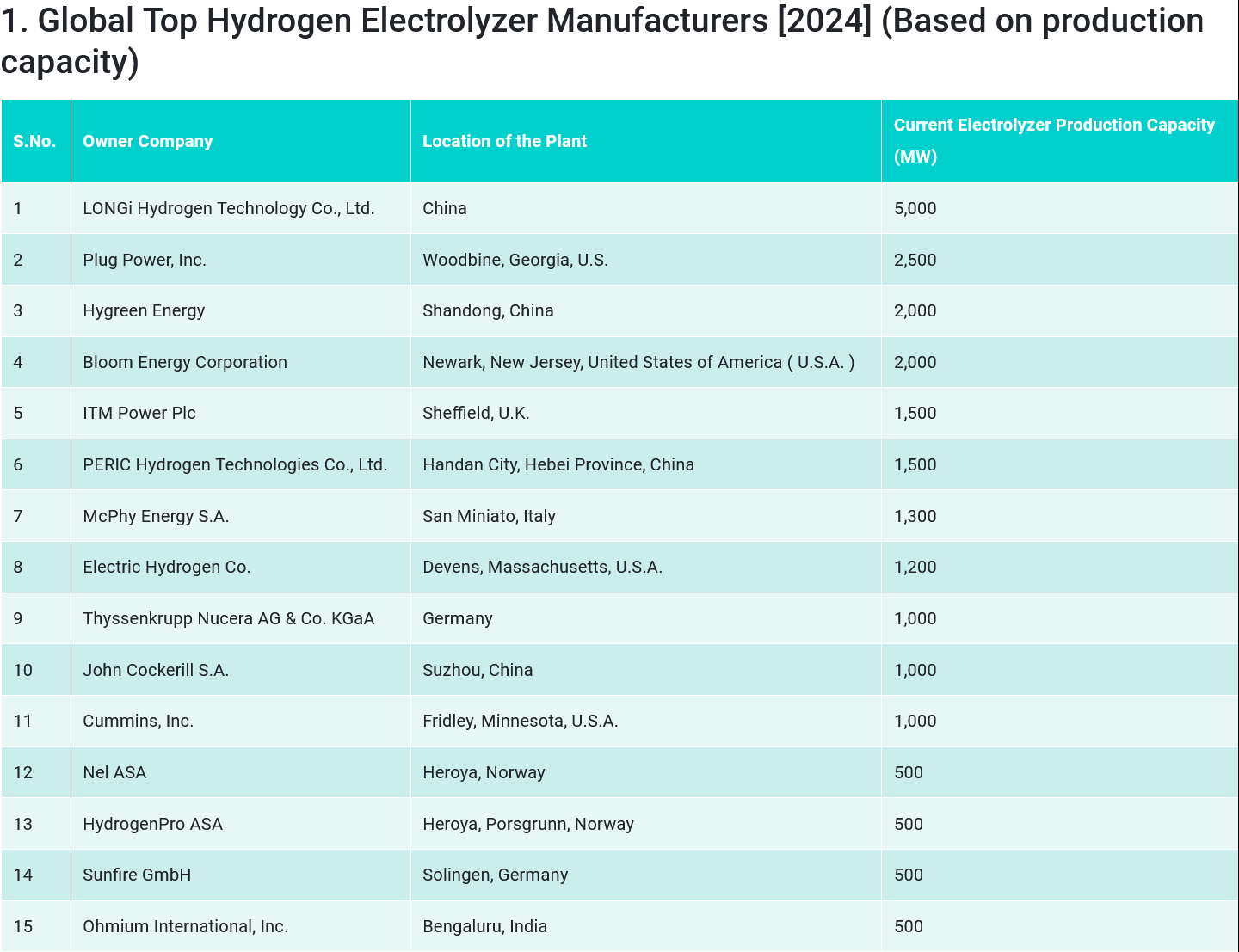
Task: Click the Newark, New Jersey location cell
Action: click(638, 362)
